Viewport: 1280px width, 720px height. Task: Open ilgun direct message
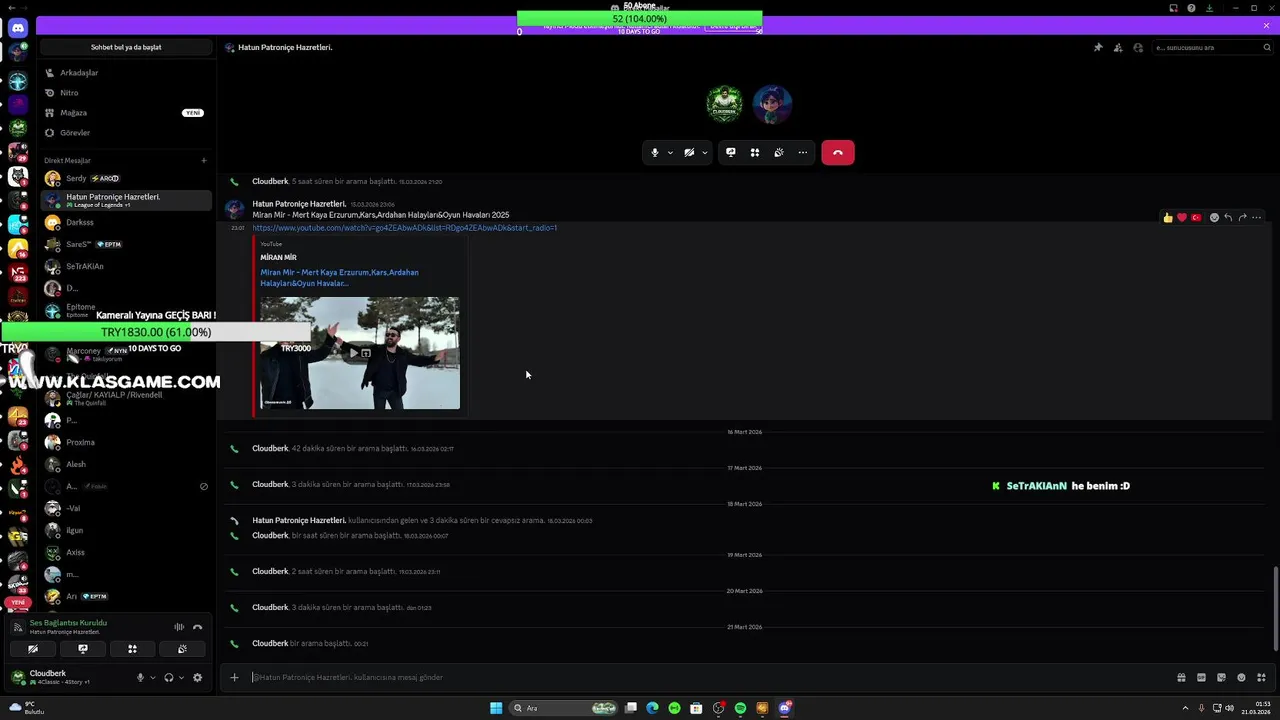(125, 530)
